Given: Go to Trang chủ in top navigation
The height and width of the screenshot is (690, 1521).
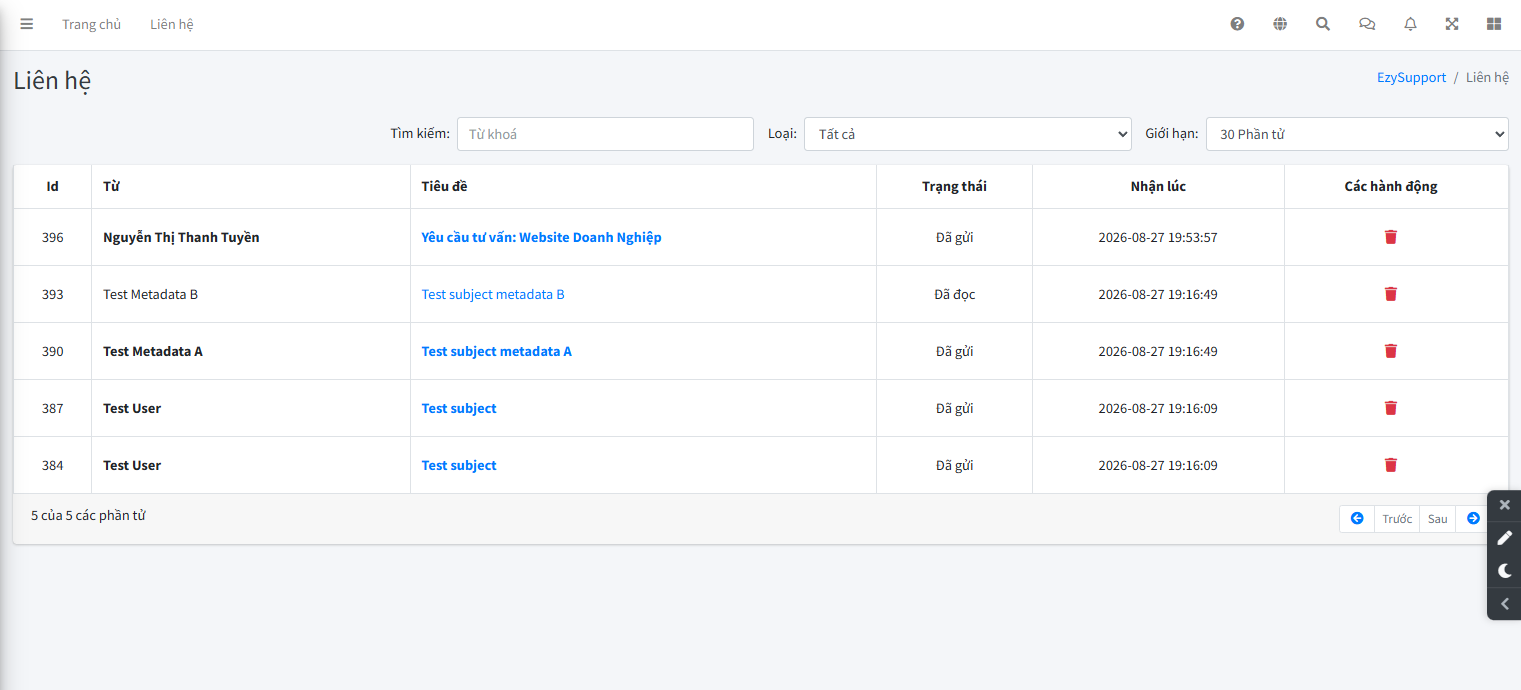Looking at the screenshot, I should click(91, 24).
